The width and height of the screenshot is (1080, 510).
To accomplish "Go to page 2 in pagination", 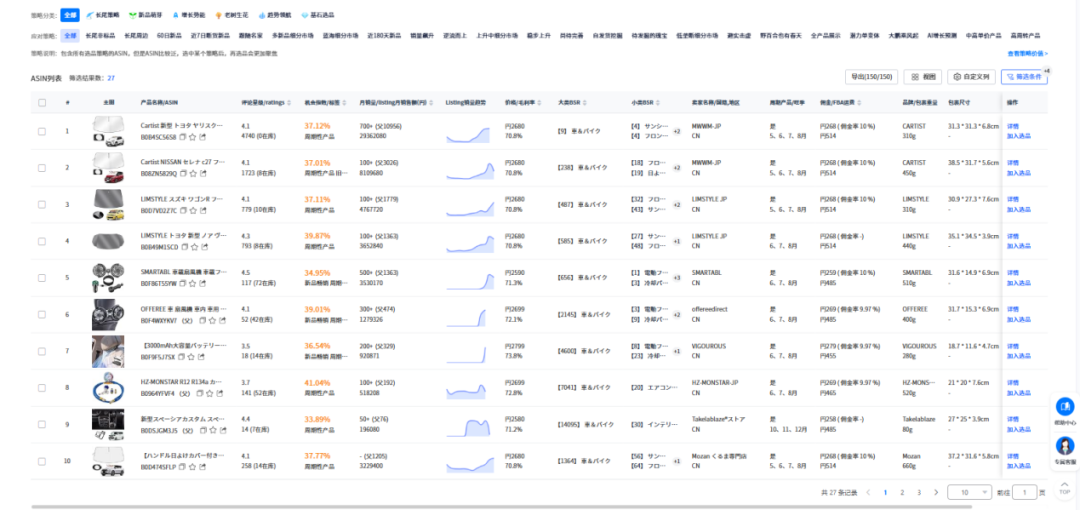I will (x=902, y=492).
